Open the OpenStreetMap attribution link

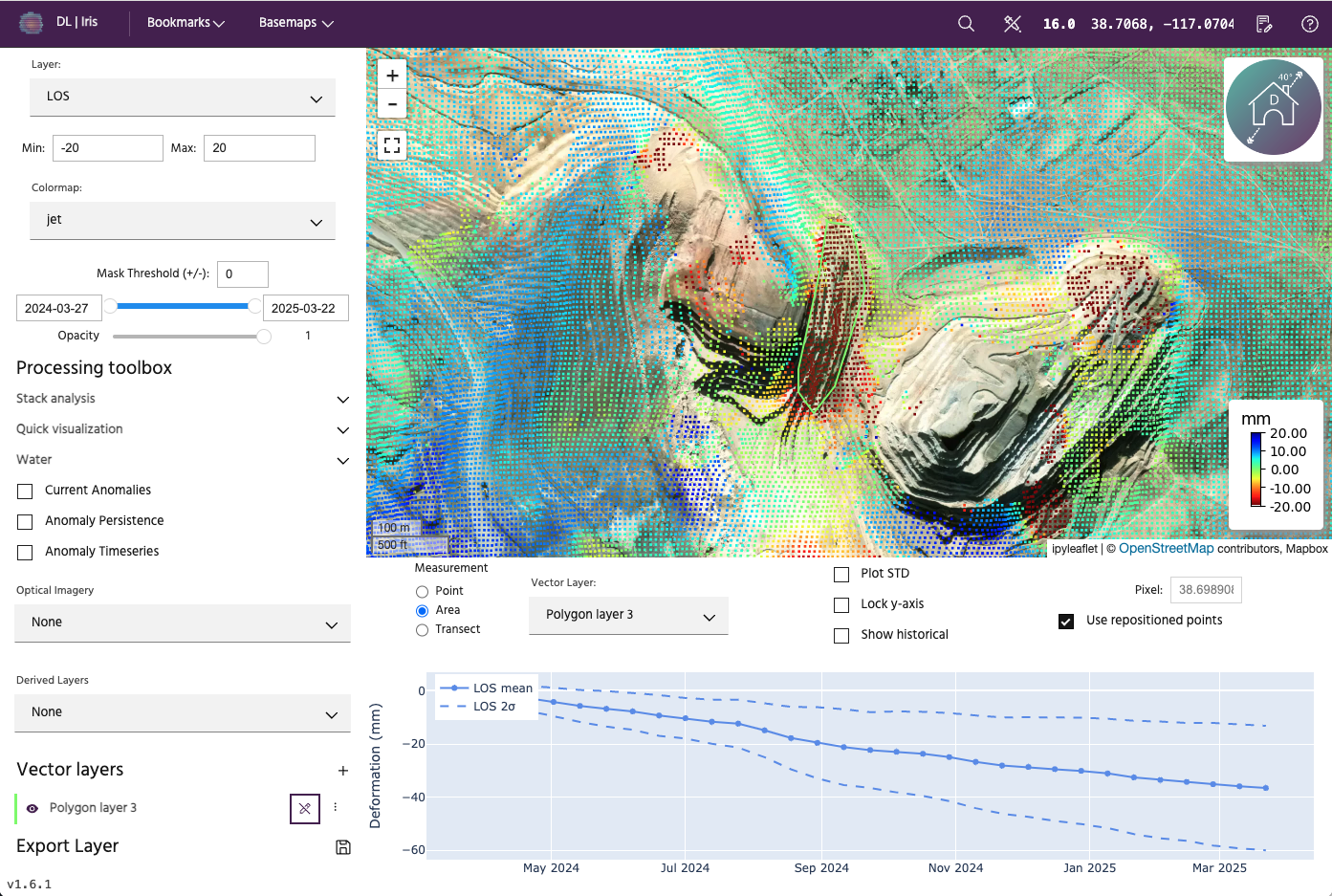tap(1166, 549)
